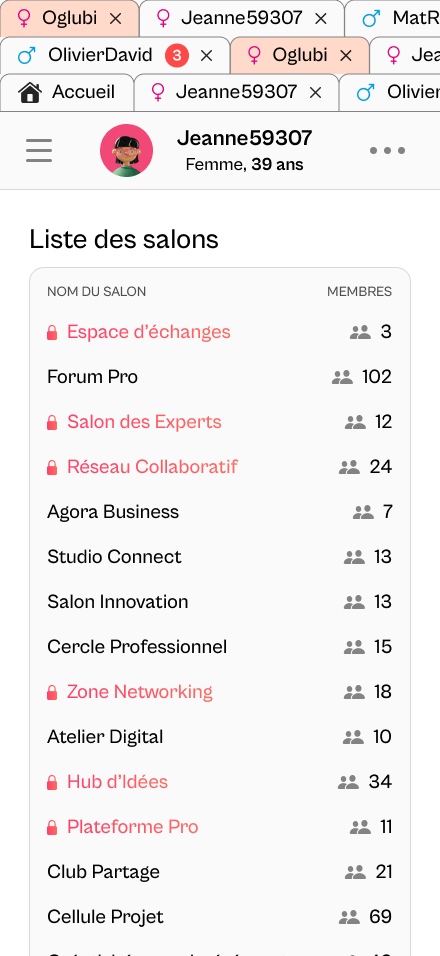Click the members icon for Forum Pro

pyautogui.click(x=342, y=377)
